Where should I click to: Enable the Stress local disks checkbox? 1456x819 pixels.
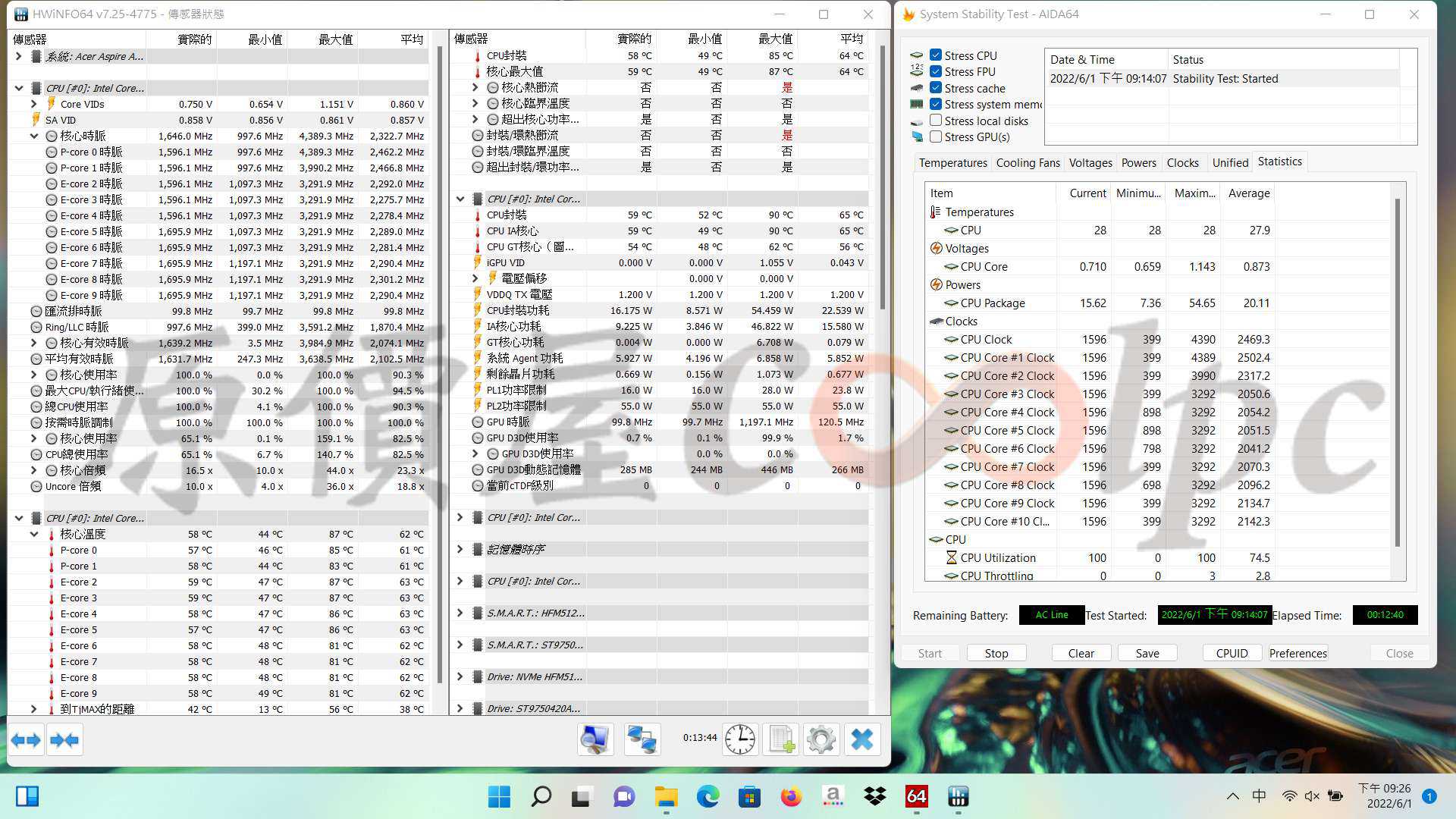click(x=936, y=121)
